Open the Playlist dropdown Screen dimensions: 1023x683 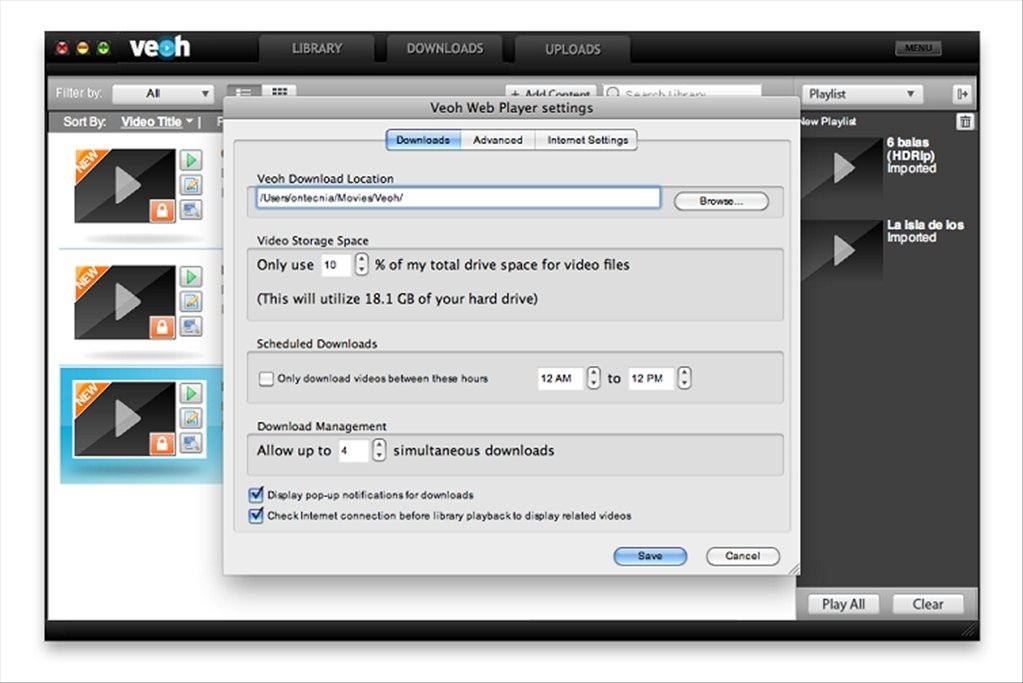click(x=863, y=94)
